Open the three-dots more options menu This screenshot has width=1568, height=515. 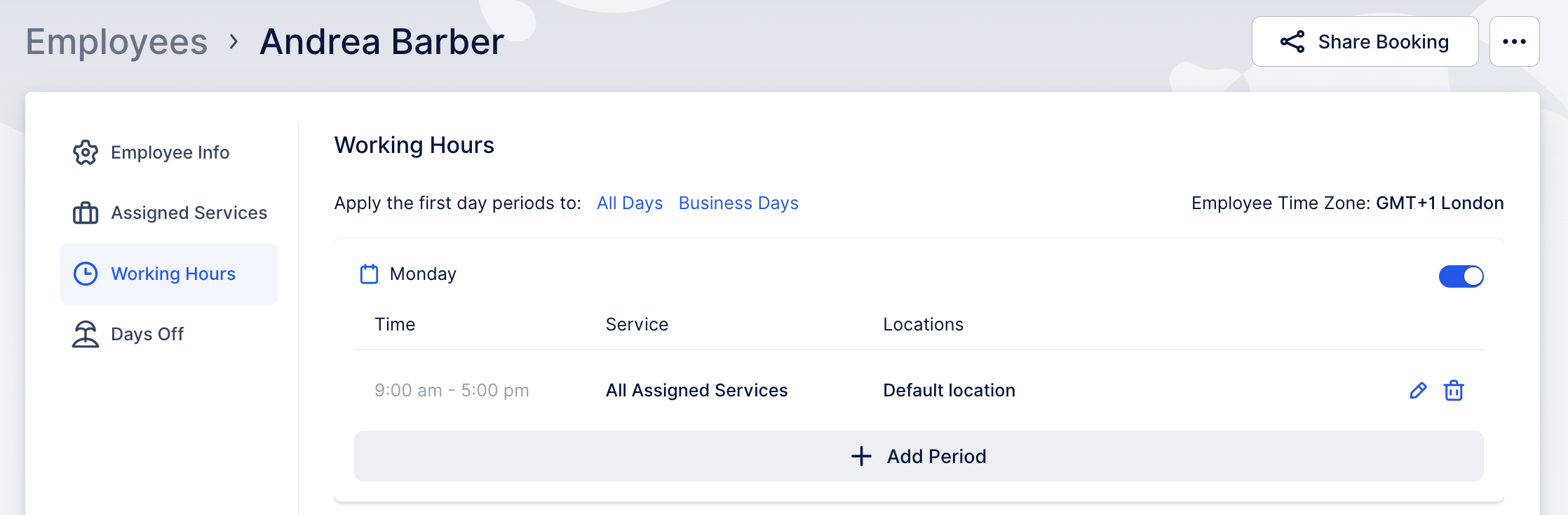tap(1514, 42)
